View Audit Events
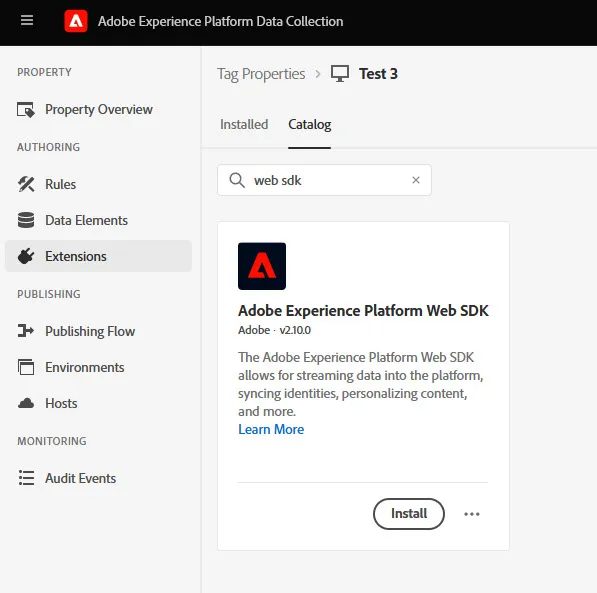Viewport: 597px width, 593px height. click(x=98, y=478)
